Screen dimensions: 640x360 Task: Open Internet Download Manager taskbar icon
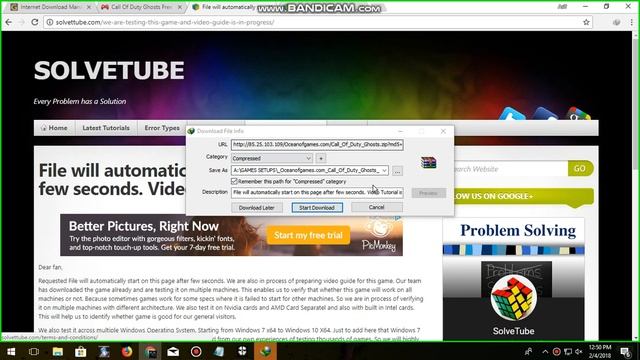(265, 351)
